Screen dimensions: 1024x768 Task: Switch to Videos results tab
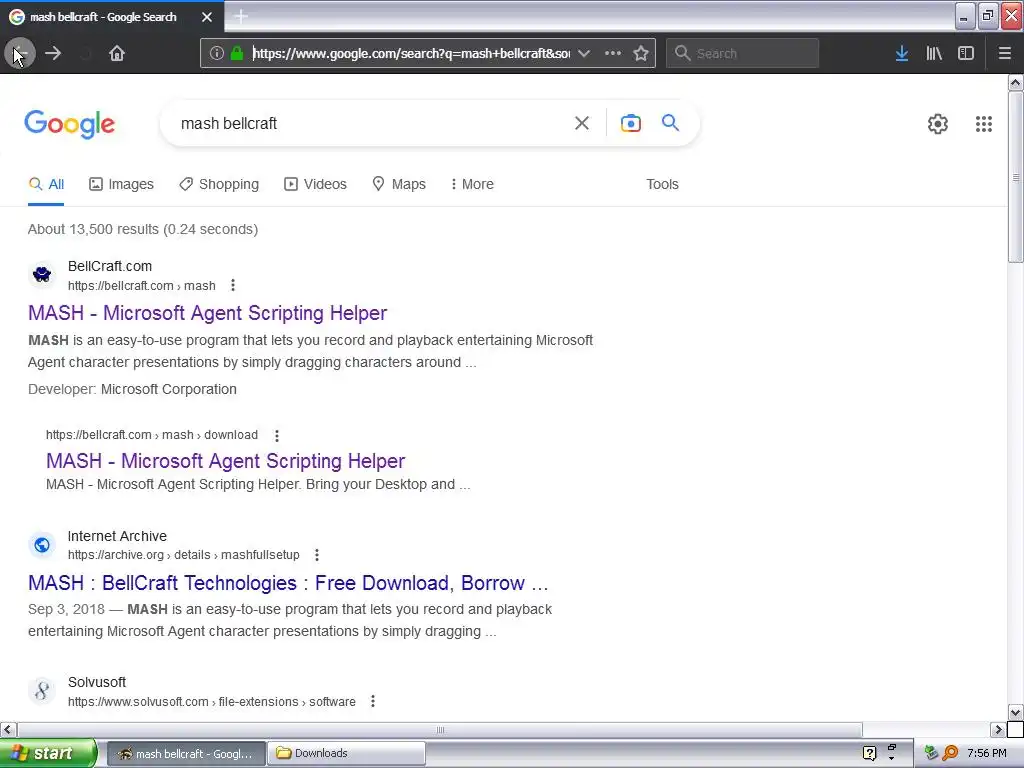[x=315, y=184]
